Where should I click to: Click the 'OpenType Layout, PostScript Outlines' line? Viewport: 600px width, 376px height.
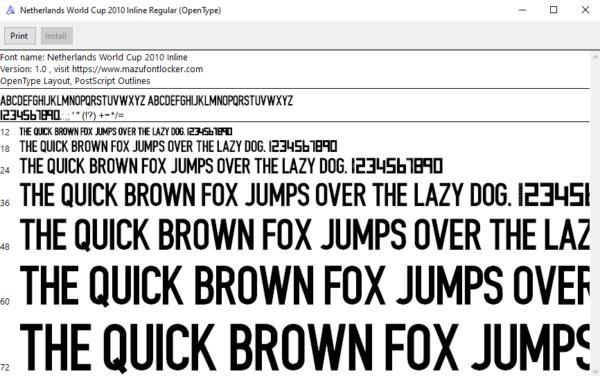[75, 81]
